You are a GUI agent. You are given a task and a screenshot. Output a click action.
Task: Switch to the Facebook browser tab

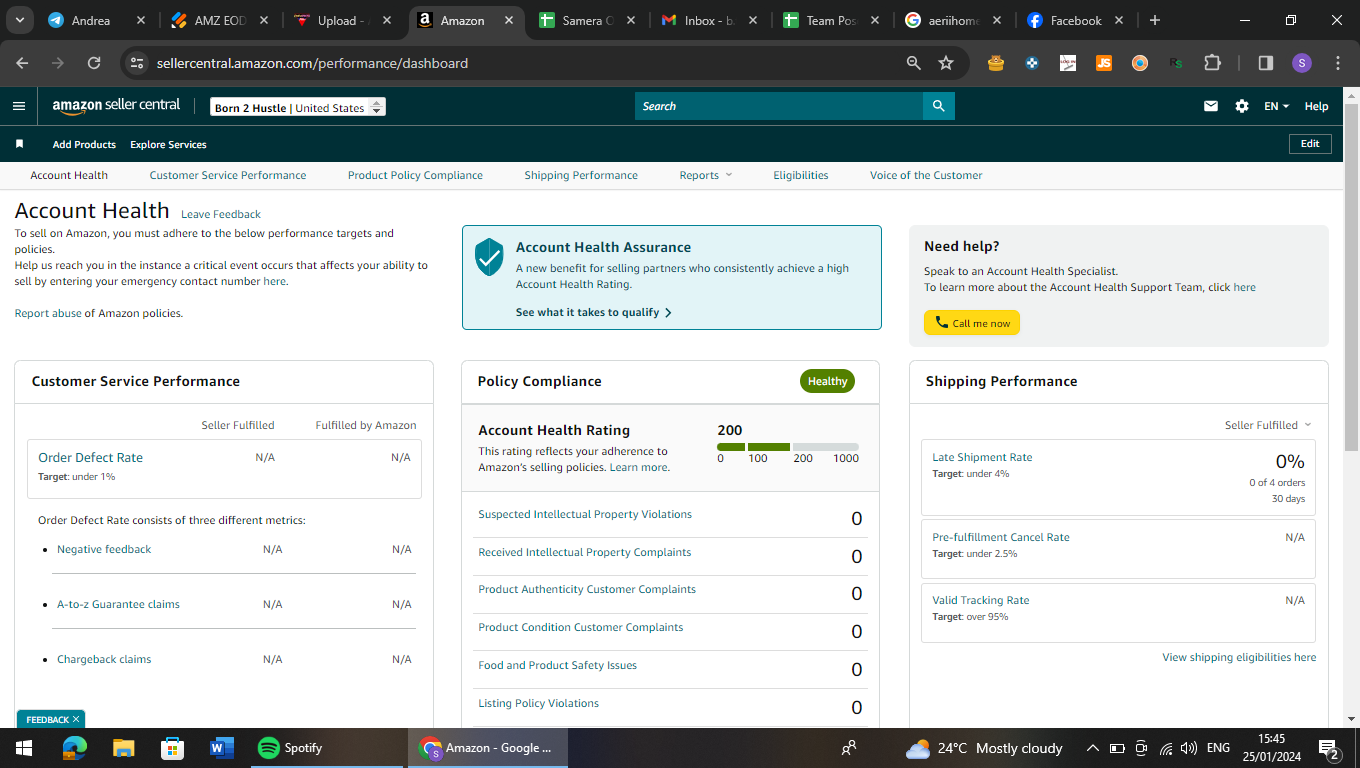tap(1076, 20)
